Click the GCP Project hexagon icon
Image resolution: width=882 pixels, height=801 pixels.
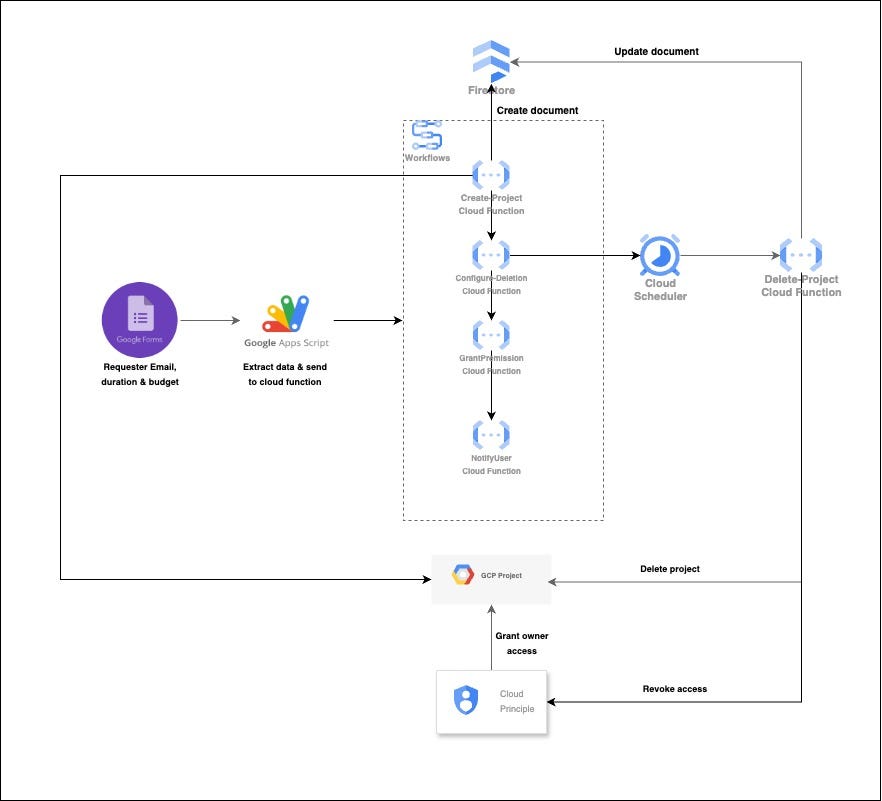click(x=462, y=575)
